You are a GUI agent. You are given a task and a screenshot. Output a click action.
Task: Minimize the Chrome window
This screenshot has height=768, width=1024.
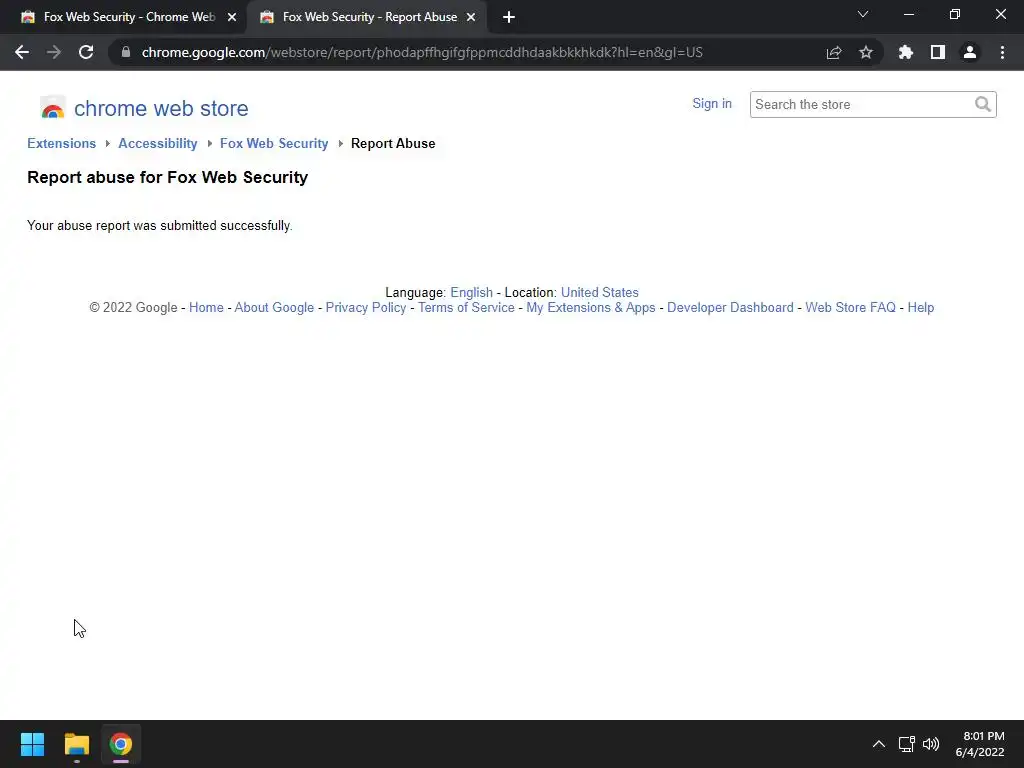[909, 14]
